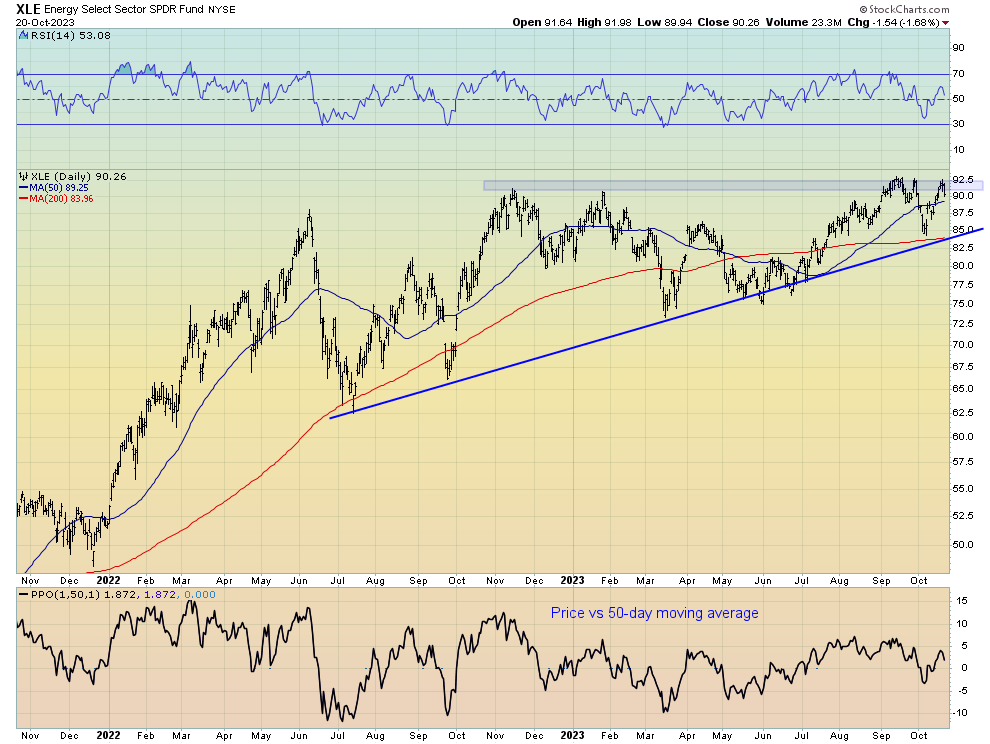Click the 2022 year label on the PPO panel axis
Image resolution: width=990 pixels, height=744 pixels.
pyautogui.click(x=109, y=735)
